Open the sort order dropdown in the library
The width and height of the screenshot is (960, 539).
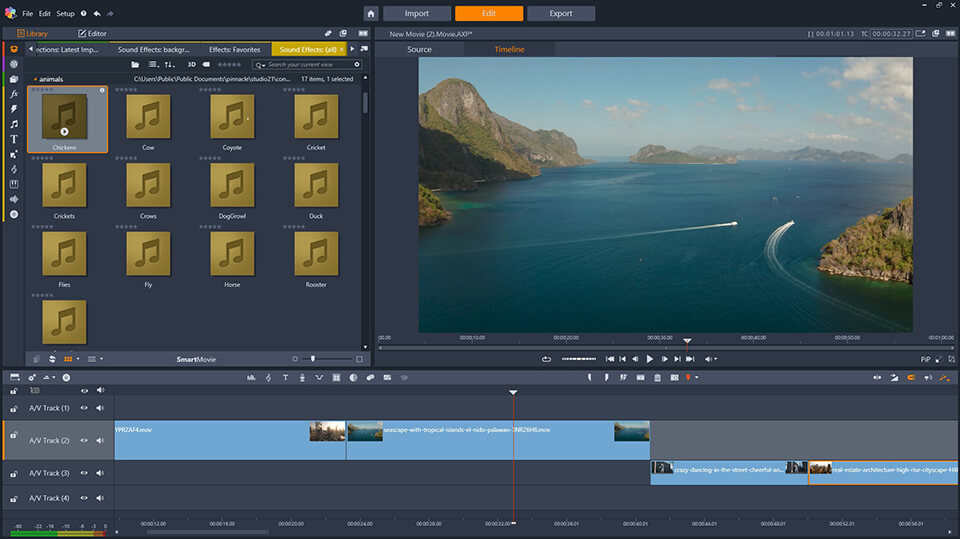click(170, 64)
